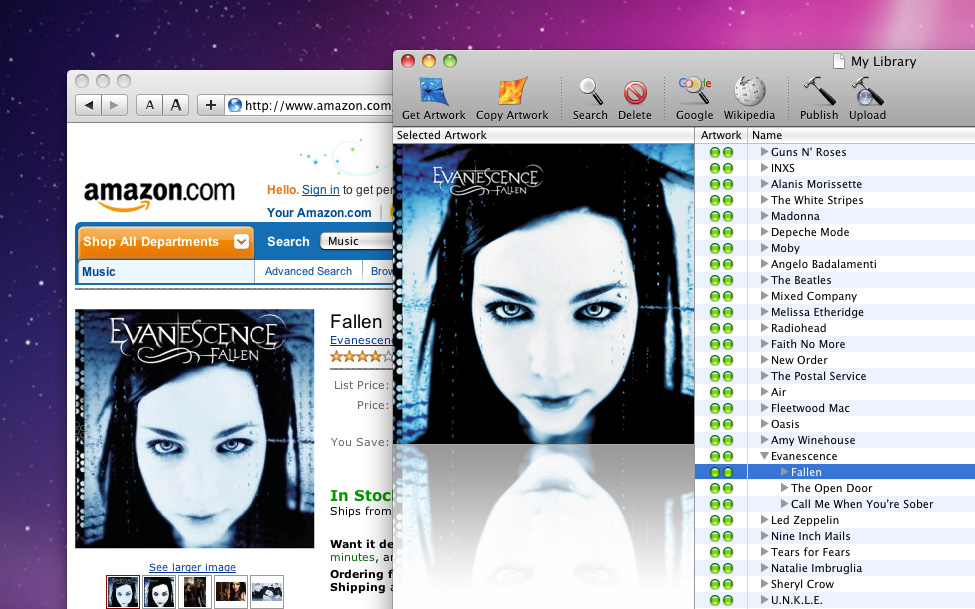Toggle artwork status dots for Madonna

(721, 216)
